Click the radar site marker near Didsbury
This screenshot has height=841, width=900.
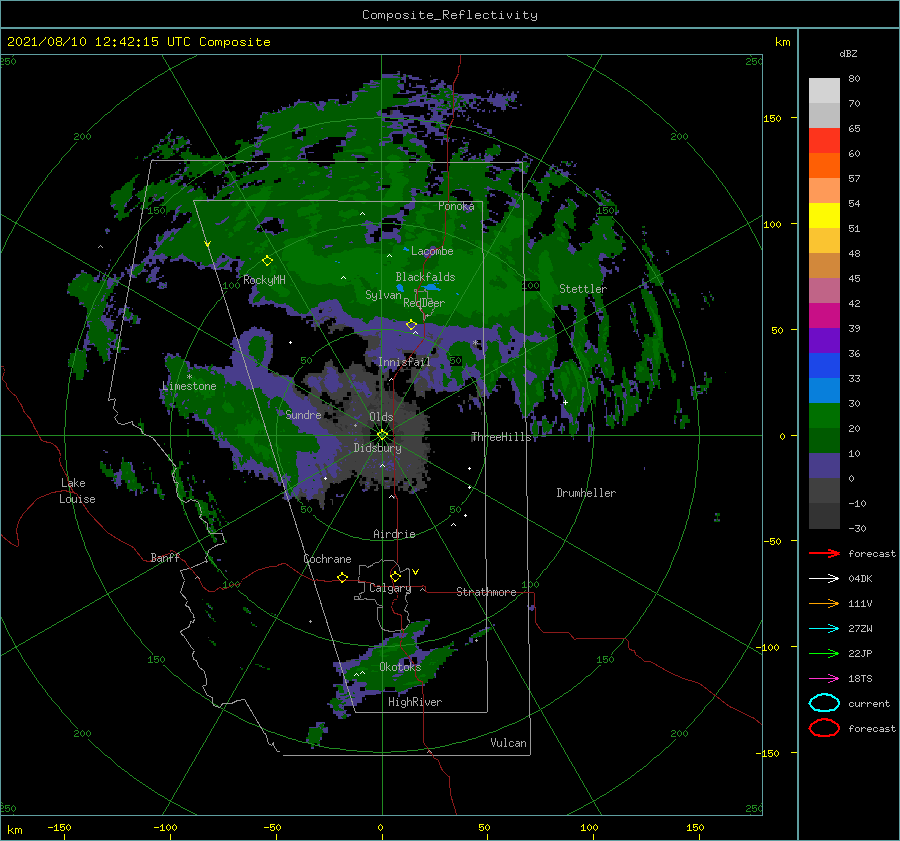click(382, 435)
